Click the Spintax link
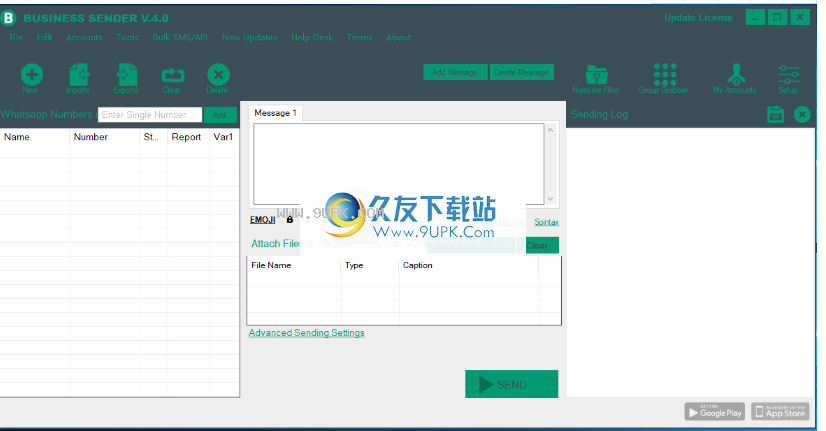The width and height of the screenshot is (826, 431). 546,222
